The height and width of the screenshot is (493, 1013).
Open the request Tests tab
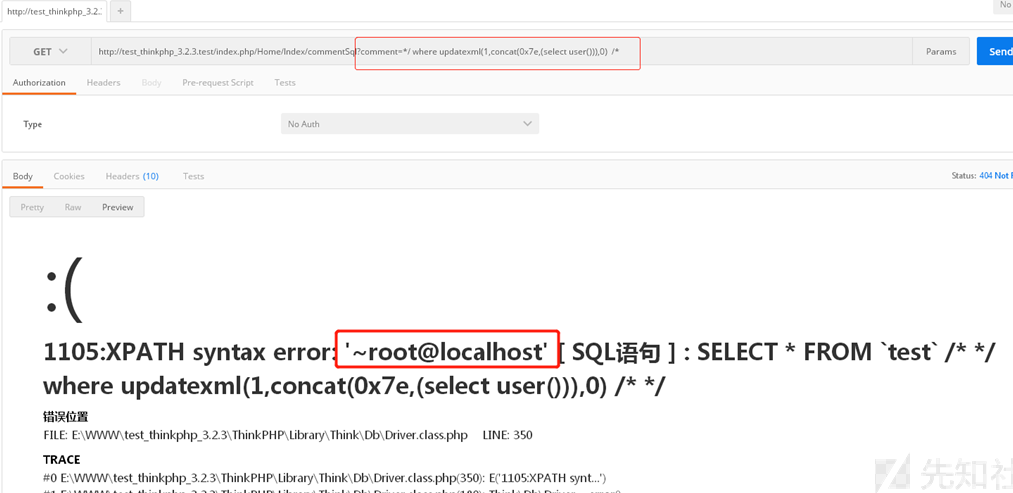pyautogui.click(x=285, y=83)
